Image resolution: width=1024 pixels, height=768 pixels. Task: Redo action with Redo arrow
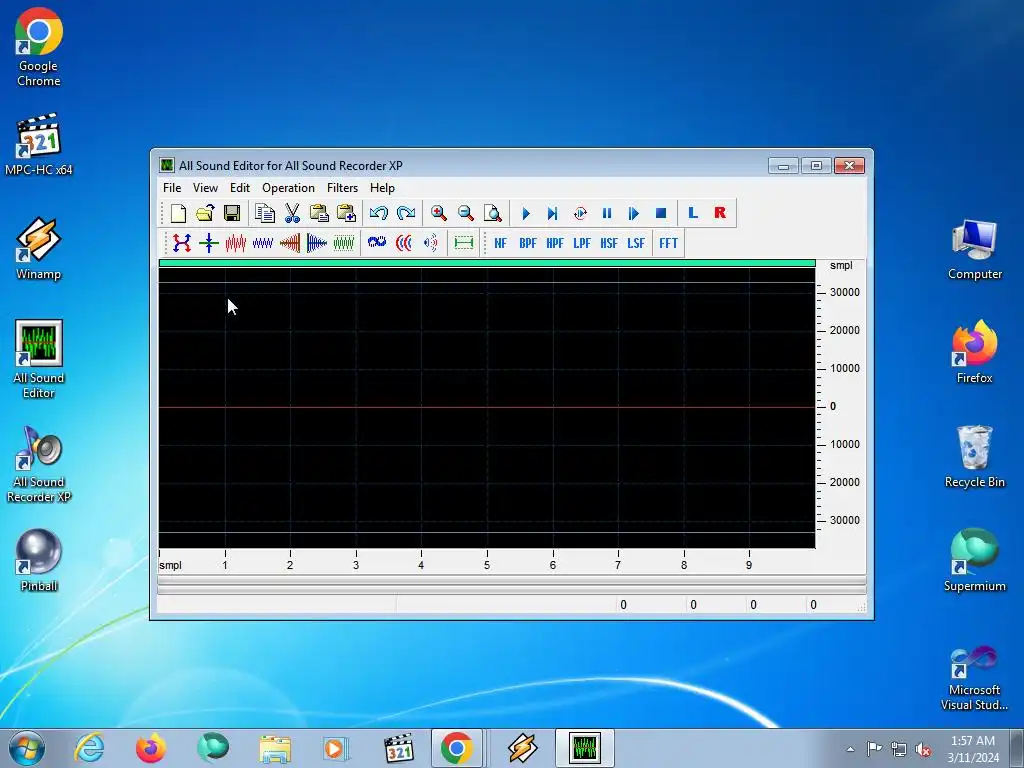point(406,214)
